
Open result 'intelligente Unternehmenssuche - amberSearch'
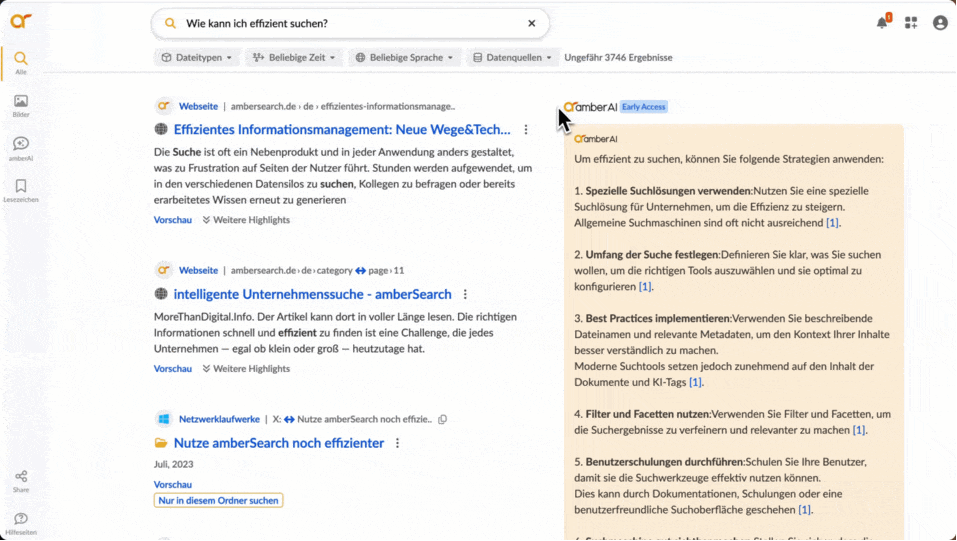click(312, 294)
